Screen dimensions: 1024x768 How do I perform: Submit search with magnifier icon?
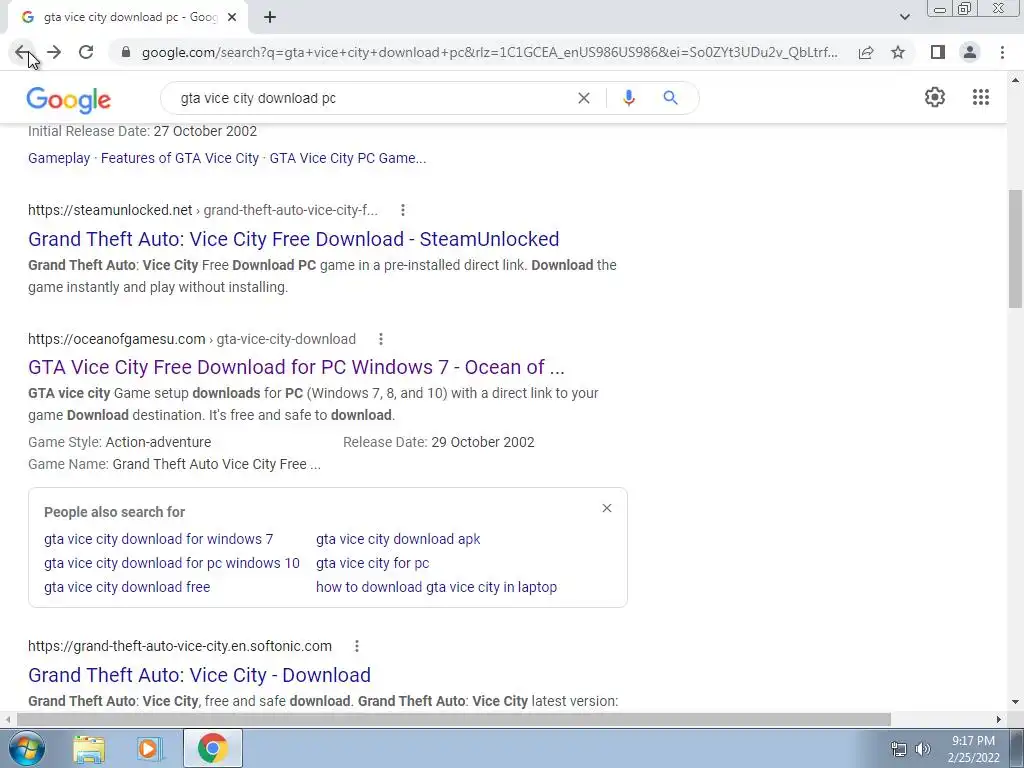670,98
